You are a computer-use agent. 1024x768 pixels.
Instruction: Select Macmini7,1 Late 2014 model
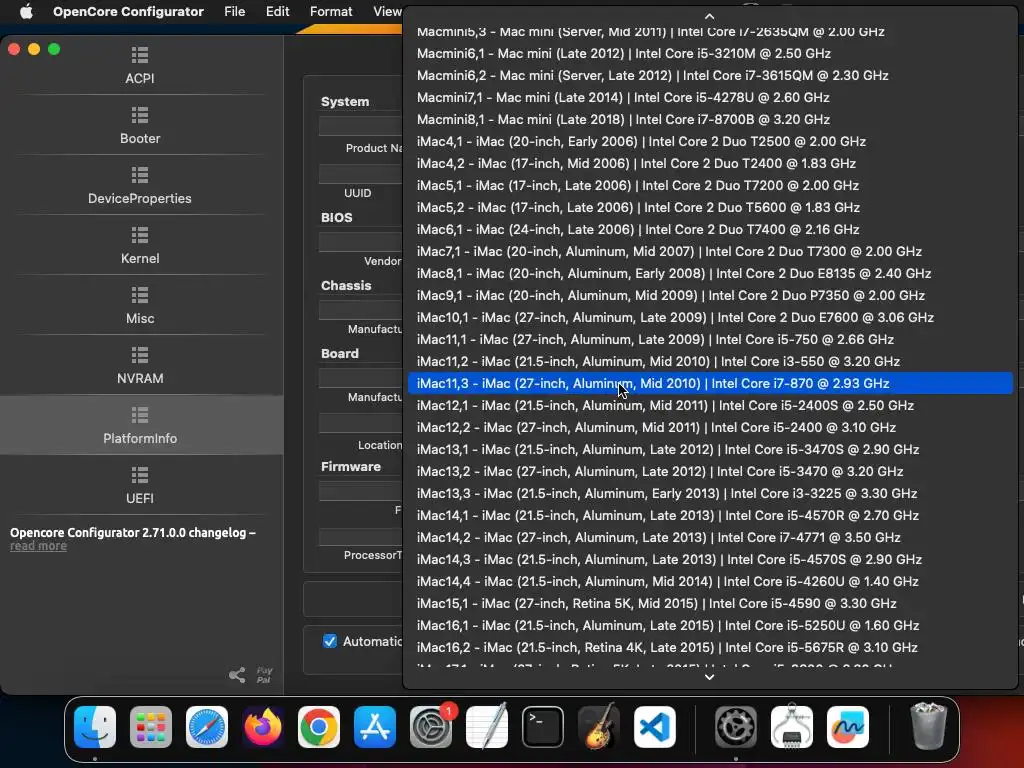click(x=710, y=97)
